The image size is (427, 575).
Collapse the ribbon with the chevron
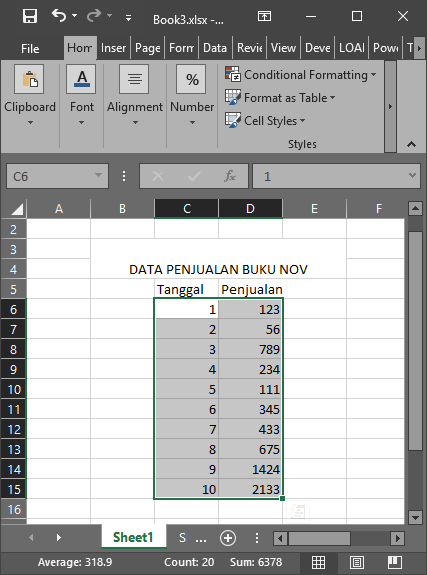[411, 144]
